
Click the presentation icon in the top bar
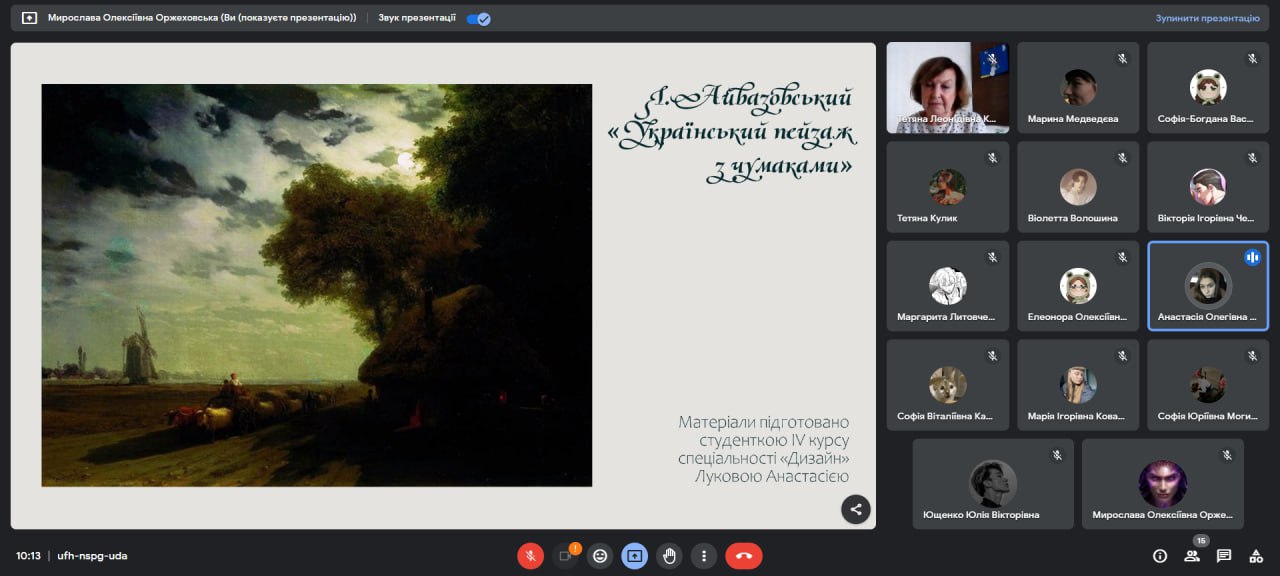[x=29, y=18]
